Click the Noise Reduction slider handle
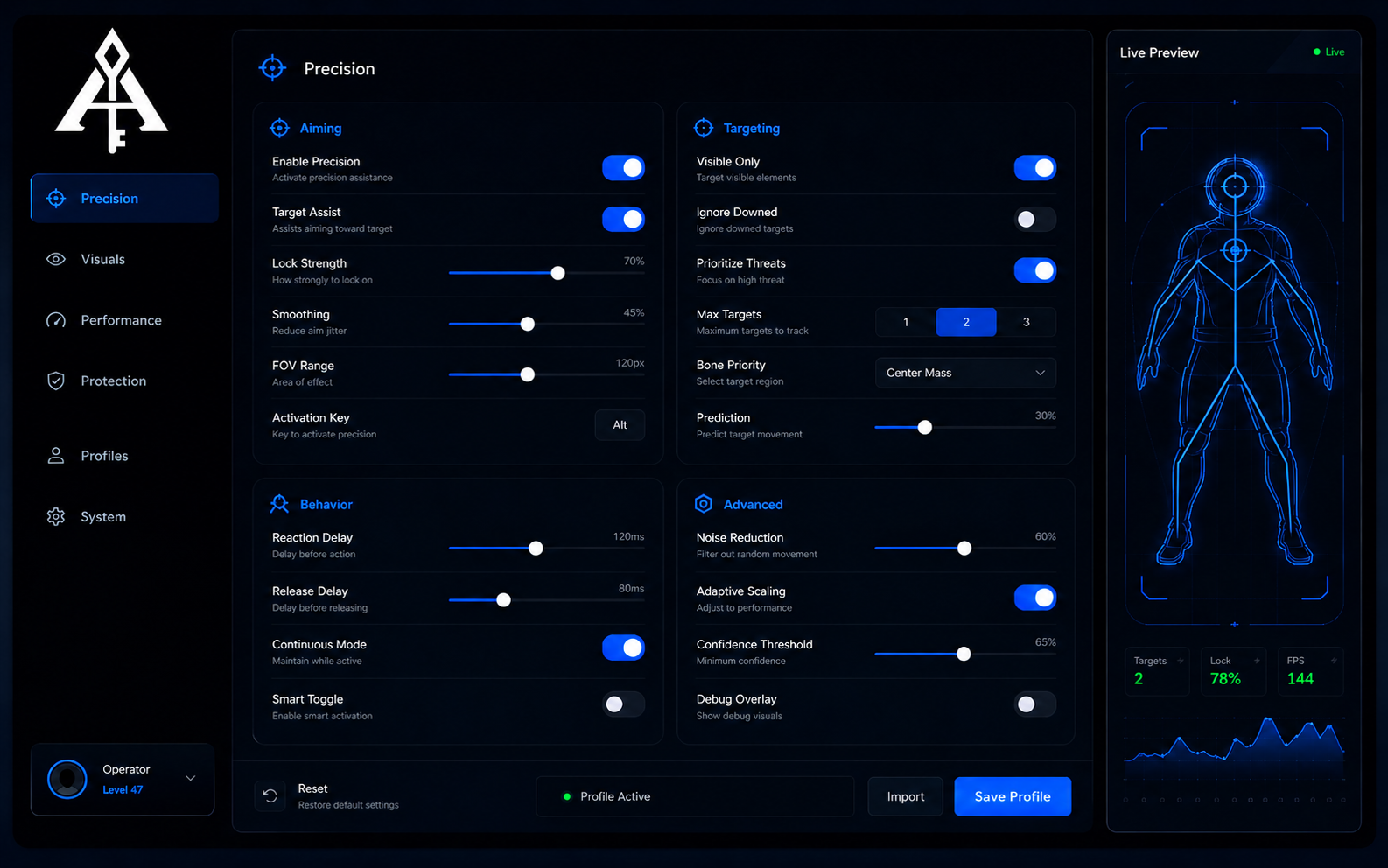The width and height of the screenshot is (1388, 868). pyautogui.click(x=964, y=549)
